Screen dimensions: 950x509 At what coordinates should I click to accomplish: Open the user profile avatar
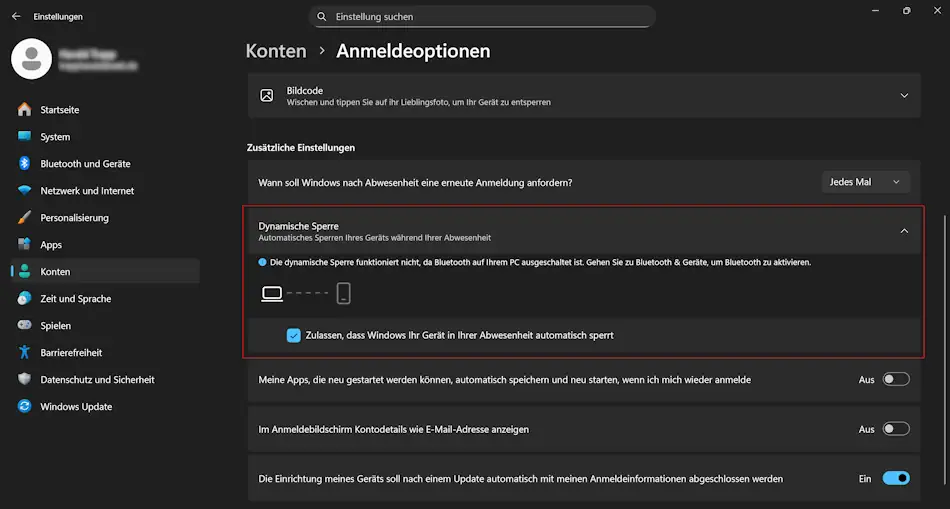click(x=32, y=59)
